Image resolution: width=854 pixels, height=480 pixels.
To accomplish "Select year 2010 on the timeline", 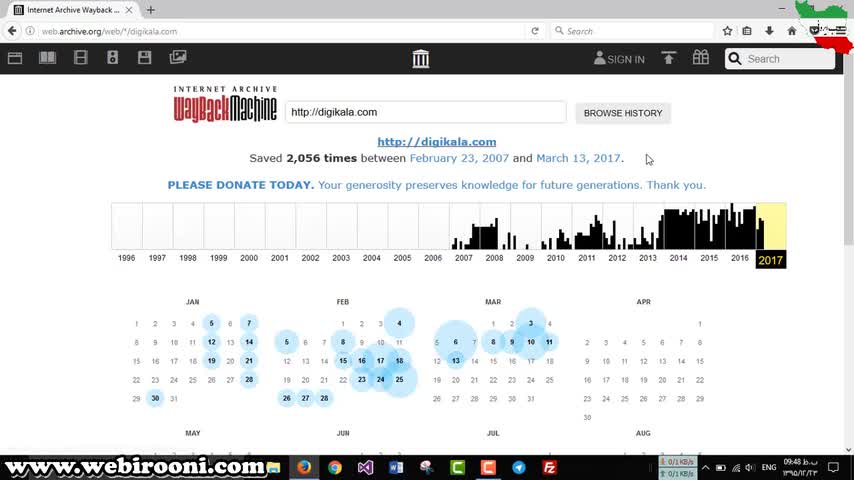I will 556,258.
